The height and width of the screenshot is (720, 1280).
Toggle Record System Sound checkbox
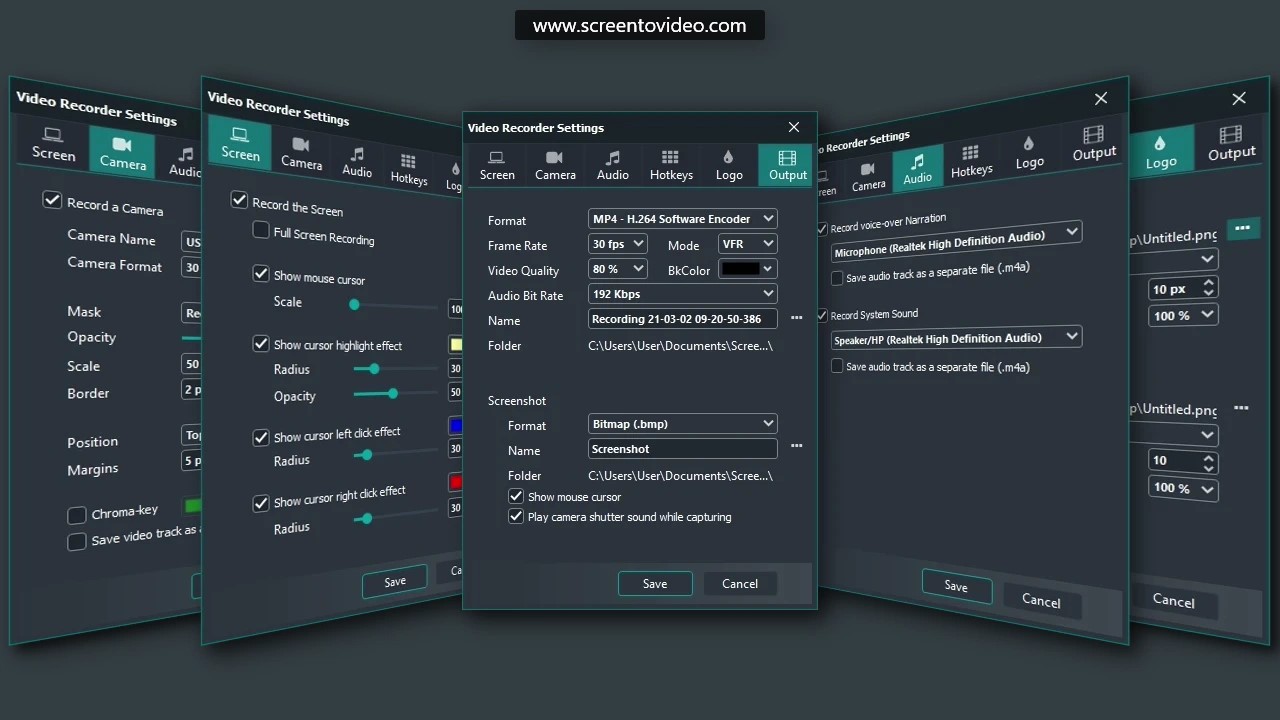point(823,316)
